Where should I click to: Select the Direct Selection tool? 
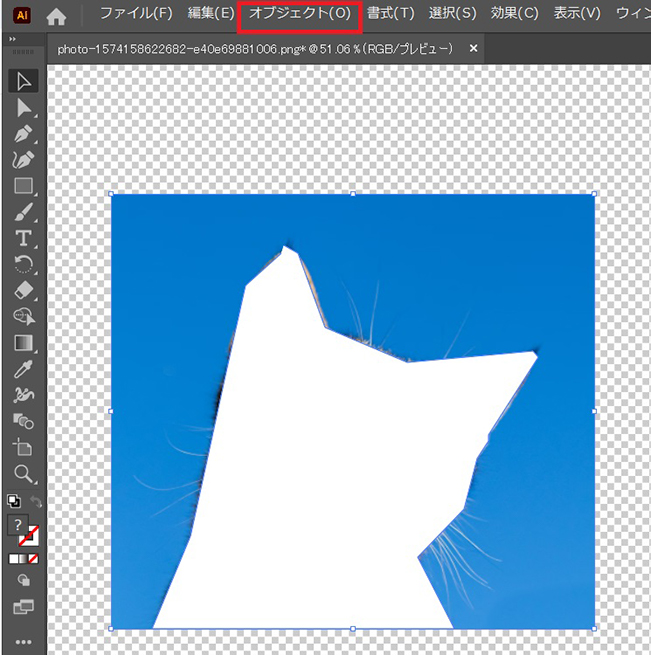[24, 108]
